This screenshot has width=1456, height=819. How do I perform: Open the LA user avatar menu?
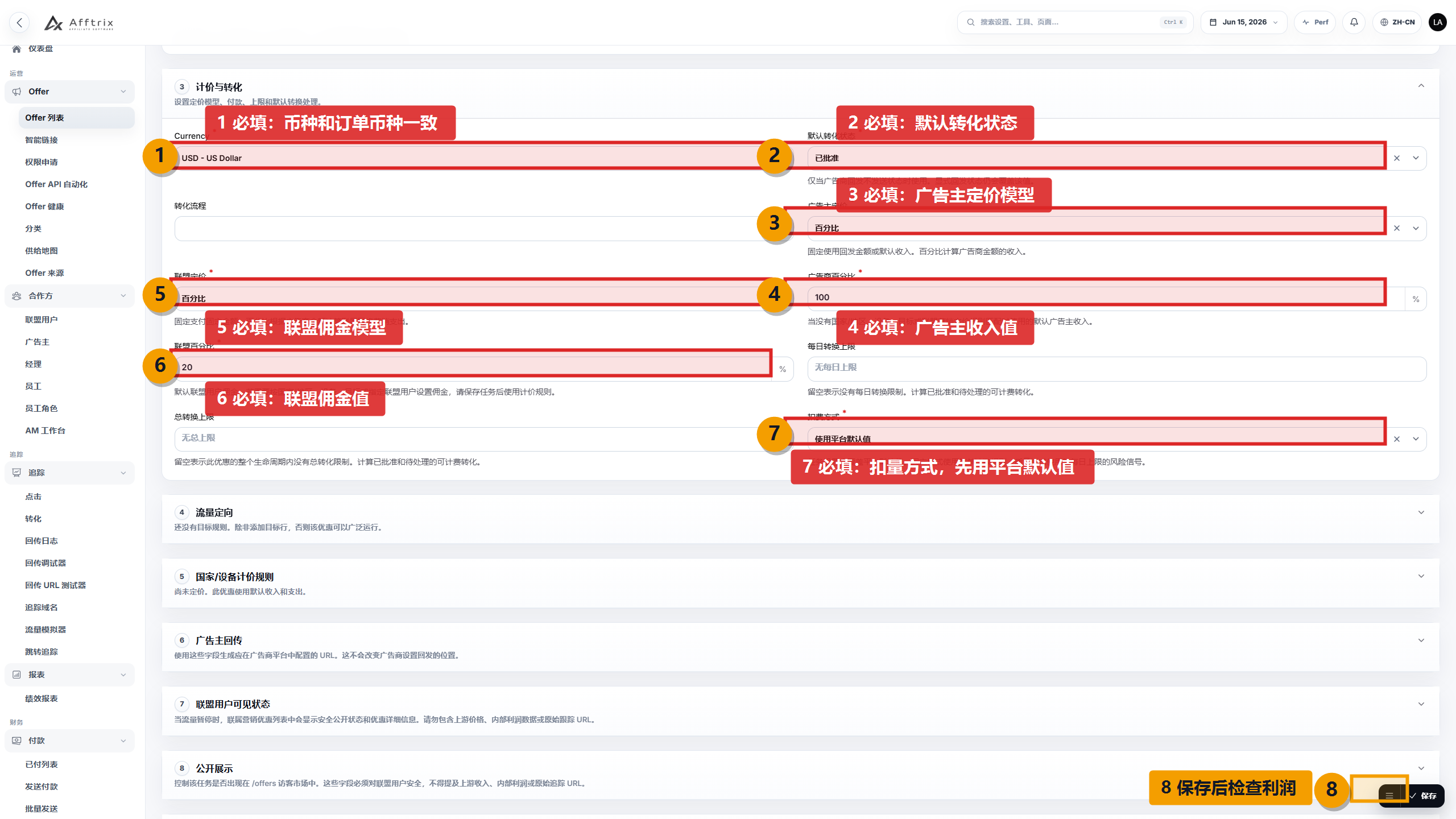click(x=1438, y=22)
